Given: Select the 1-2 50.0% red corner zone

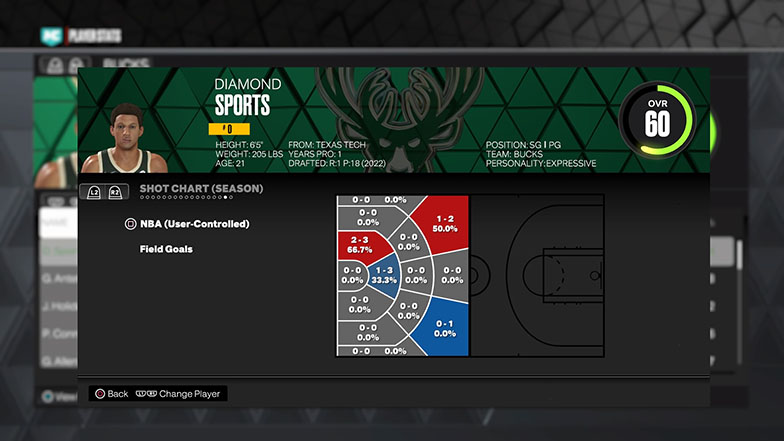Looking at the screenshot, I should click(x=444, y=224).
